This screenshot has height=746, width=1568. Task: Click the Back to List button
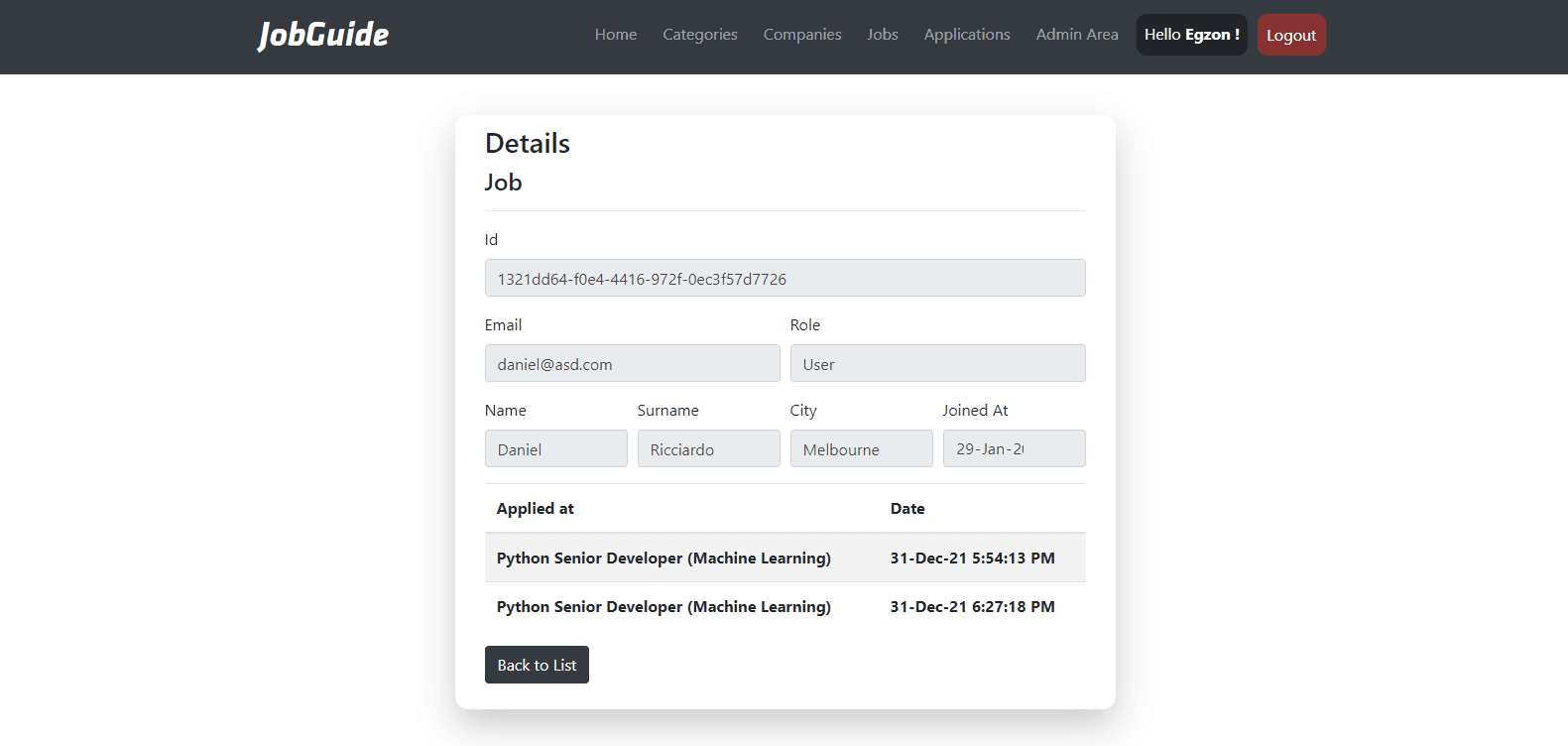pyautogui.click(x=537, y=665)
